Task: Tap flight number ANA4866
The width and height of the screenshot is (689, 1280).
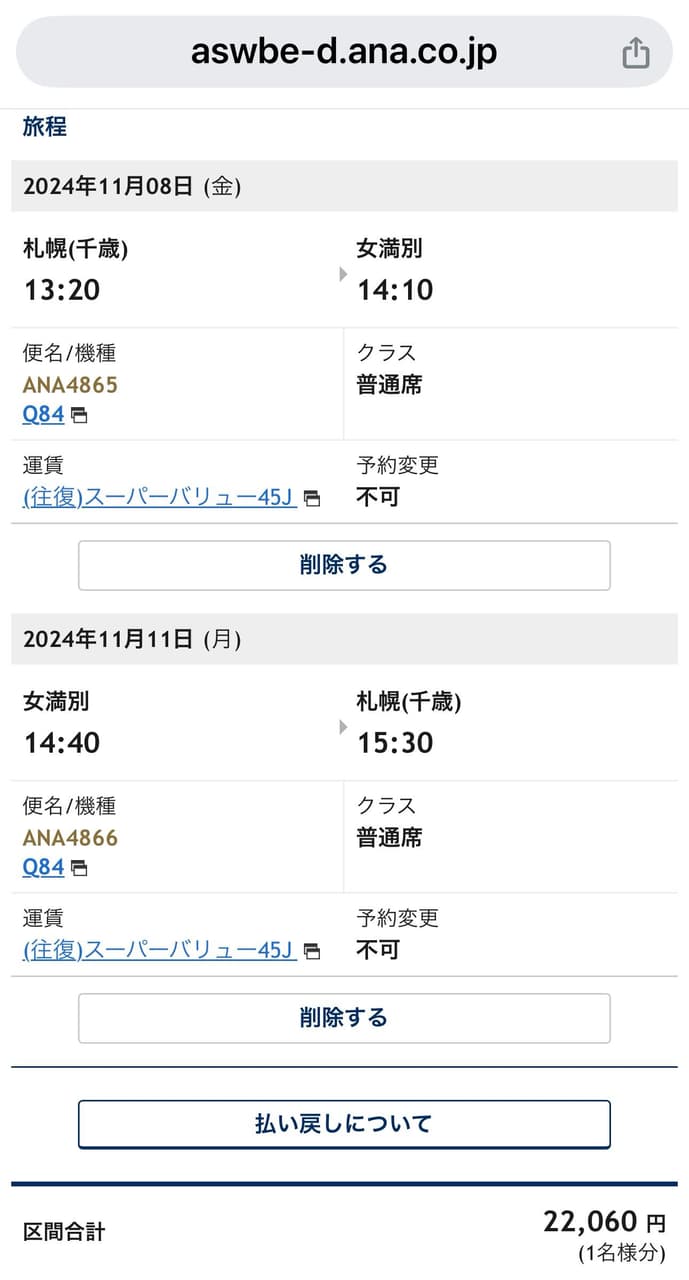Action: tap(70, 838)
